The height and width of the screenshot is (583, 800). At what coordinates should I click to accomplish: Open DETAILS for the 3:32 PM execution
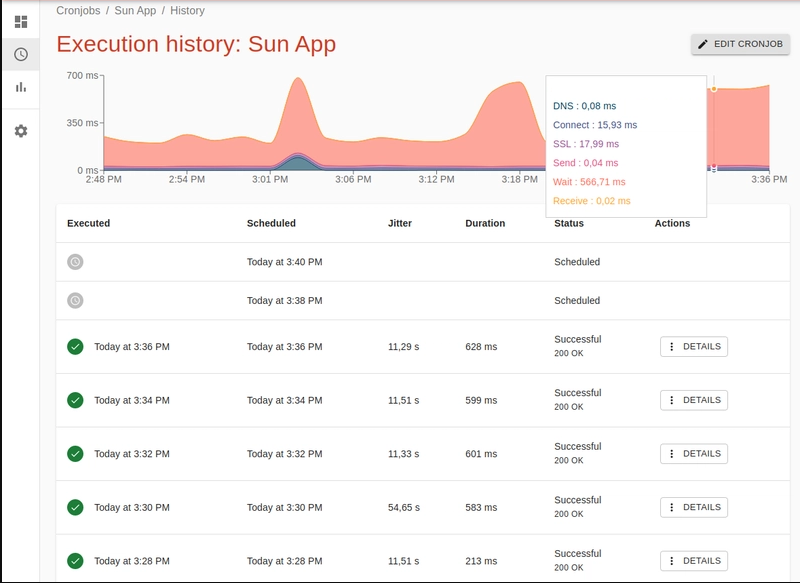[694, 454]
